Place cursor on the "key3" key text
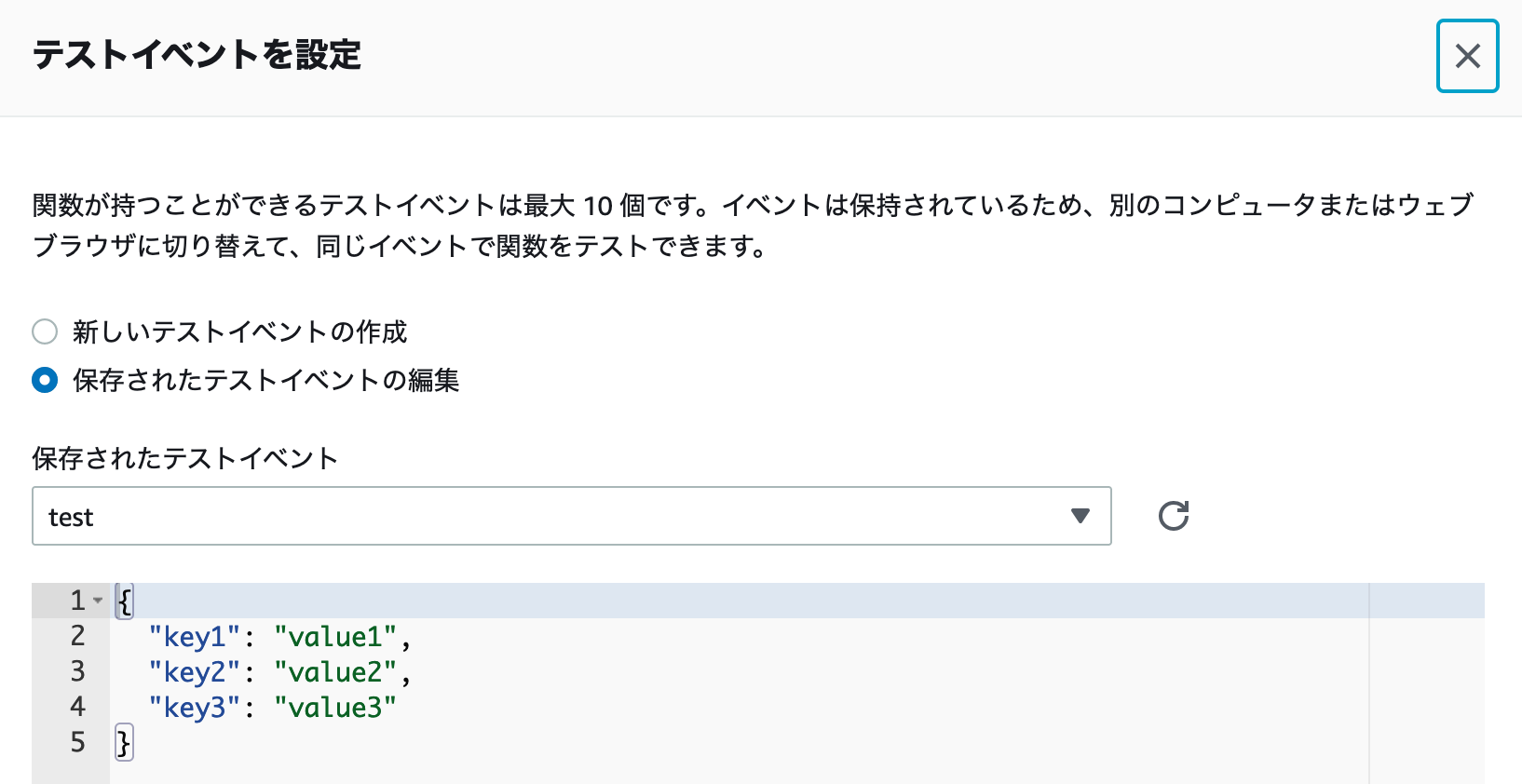 [x=195, y=708]
